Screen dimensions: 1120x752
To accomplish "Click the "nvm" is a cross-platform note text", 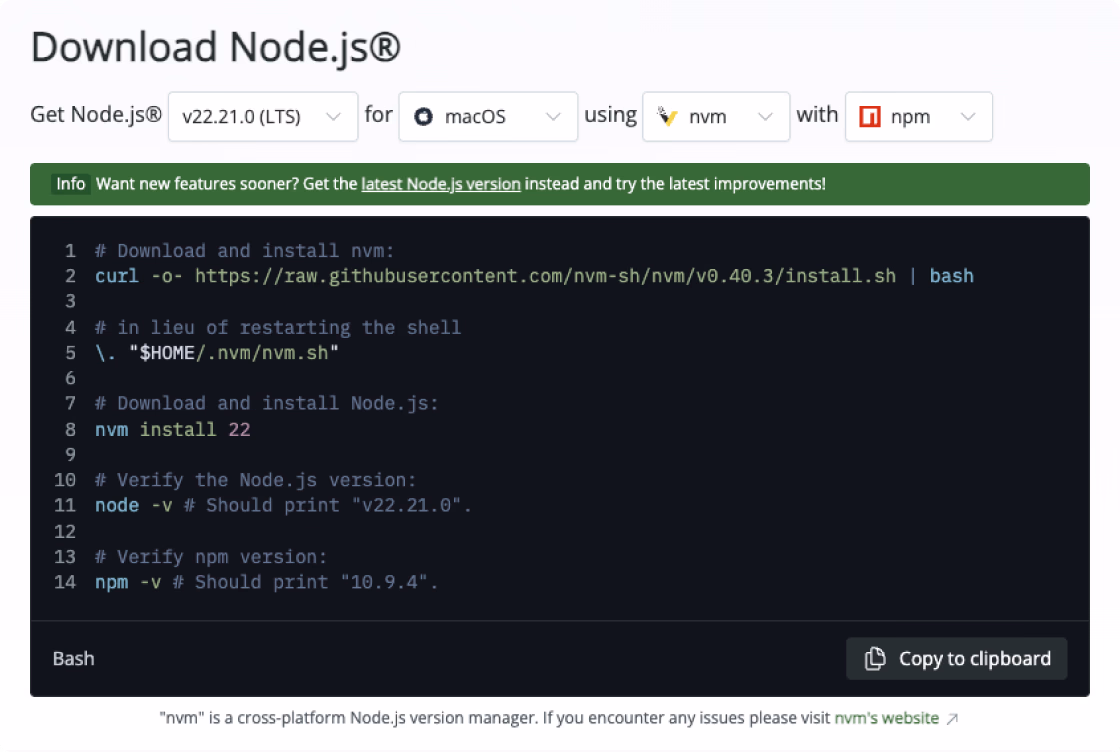I will [x=494, y=718].
